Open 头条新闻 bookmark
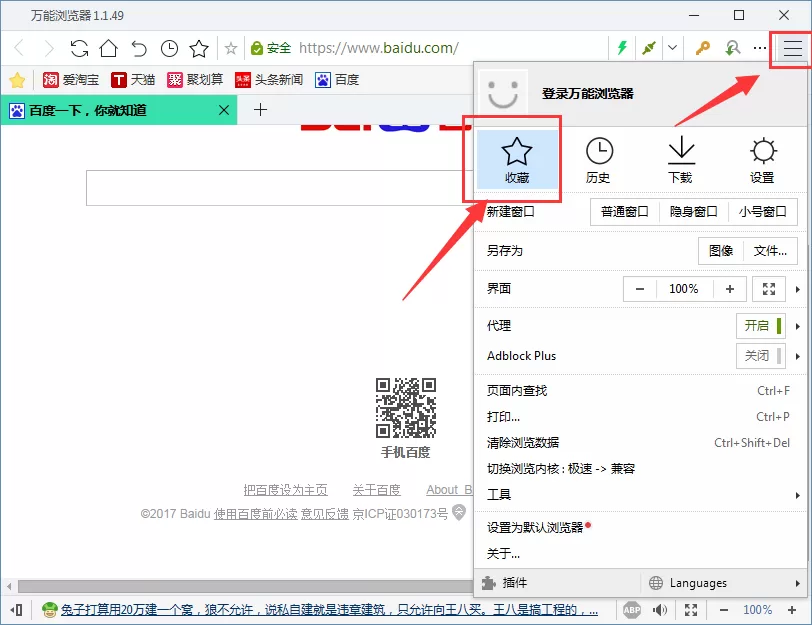 pos(269,80)
